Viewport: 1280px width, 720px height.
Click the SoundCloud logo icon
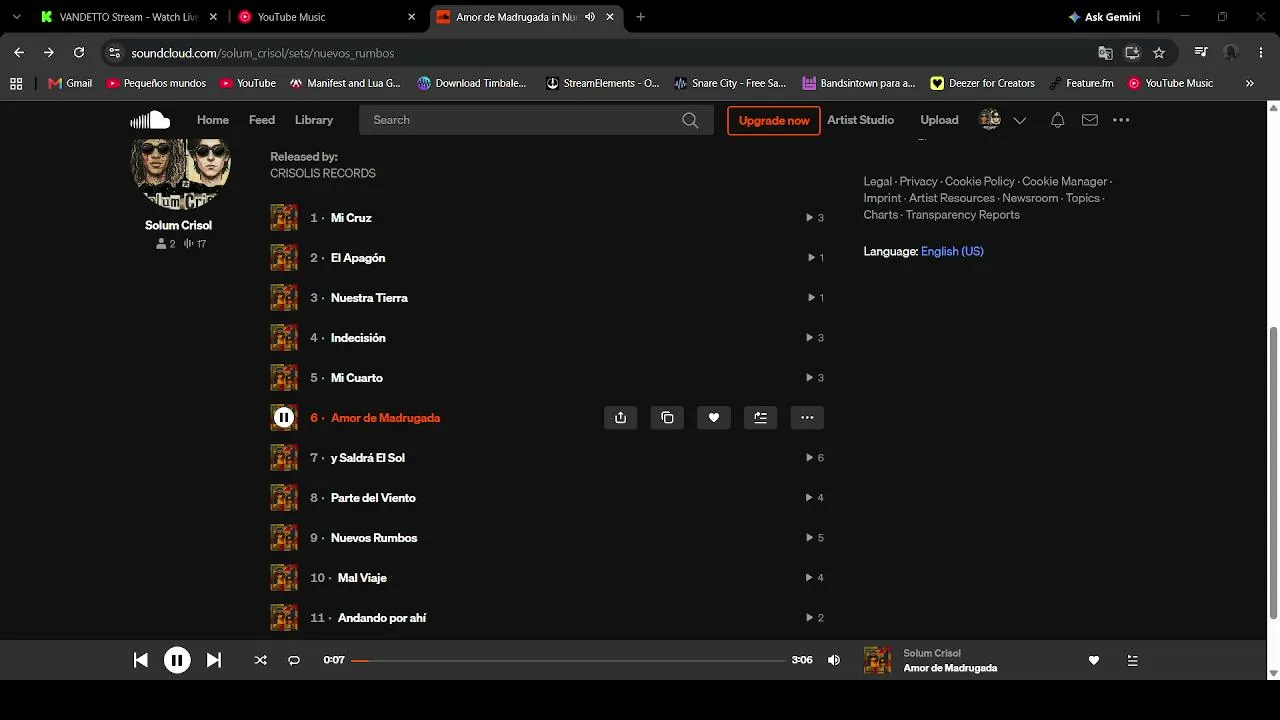coord(150,120)
